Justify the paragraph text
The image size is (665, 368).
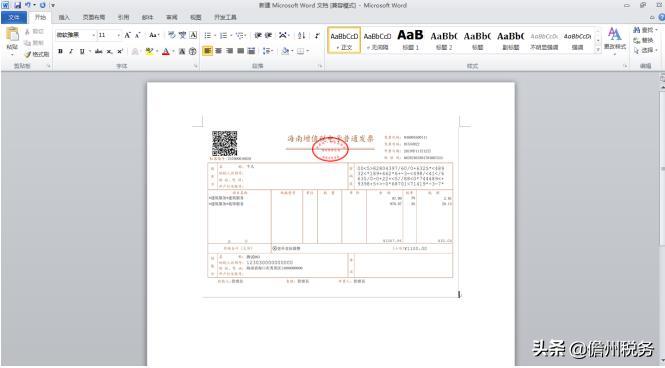coord(240,51)
